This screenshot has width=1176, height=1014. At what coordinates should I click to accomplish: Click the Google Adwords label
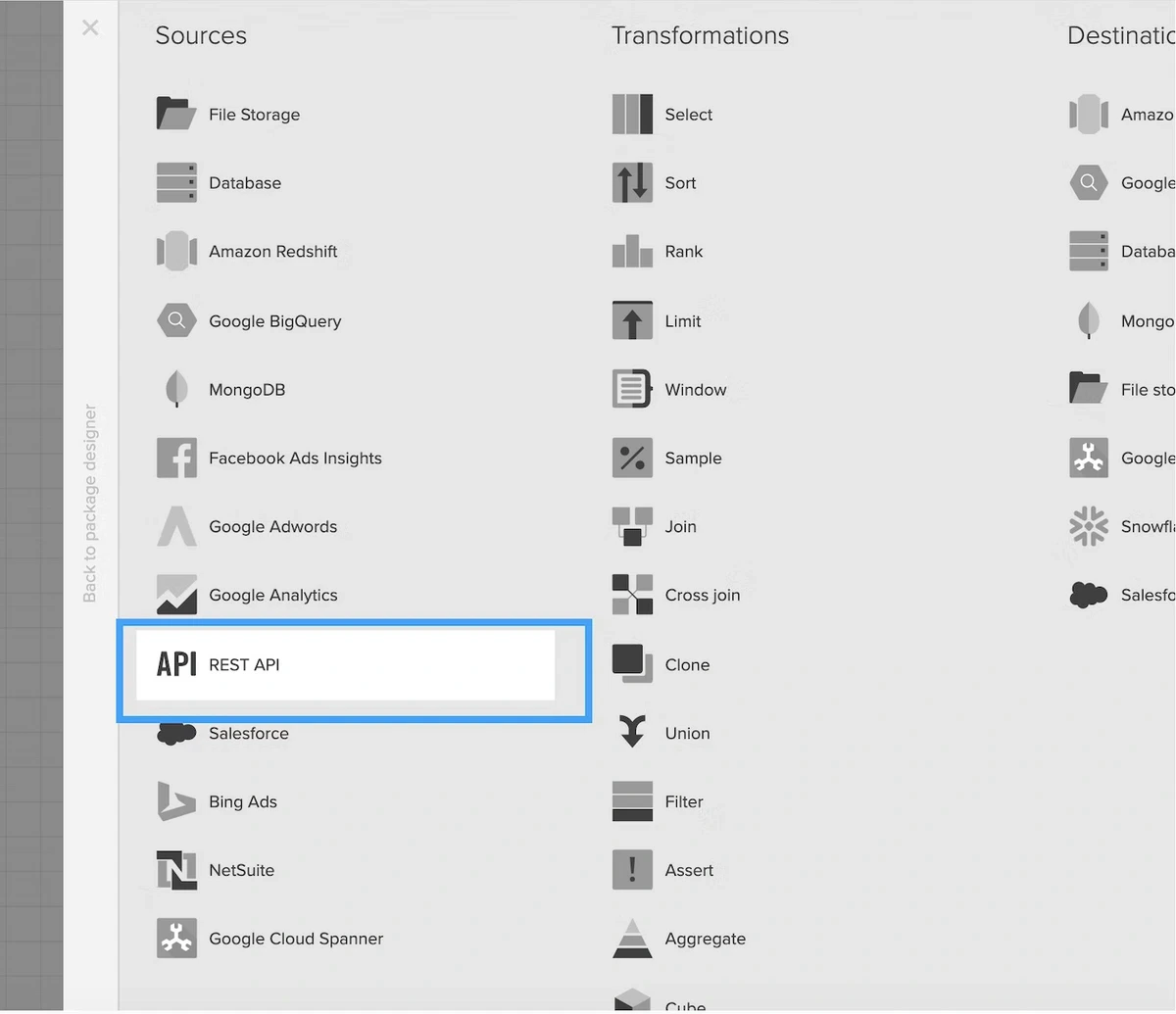[x=273, y=527]
